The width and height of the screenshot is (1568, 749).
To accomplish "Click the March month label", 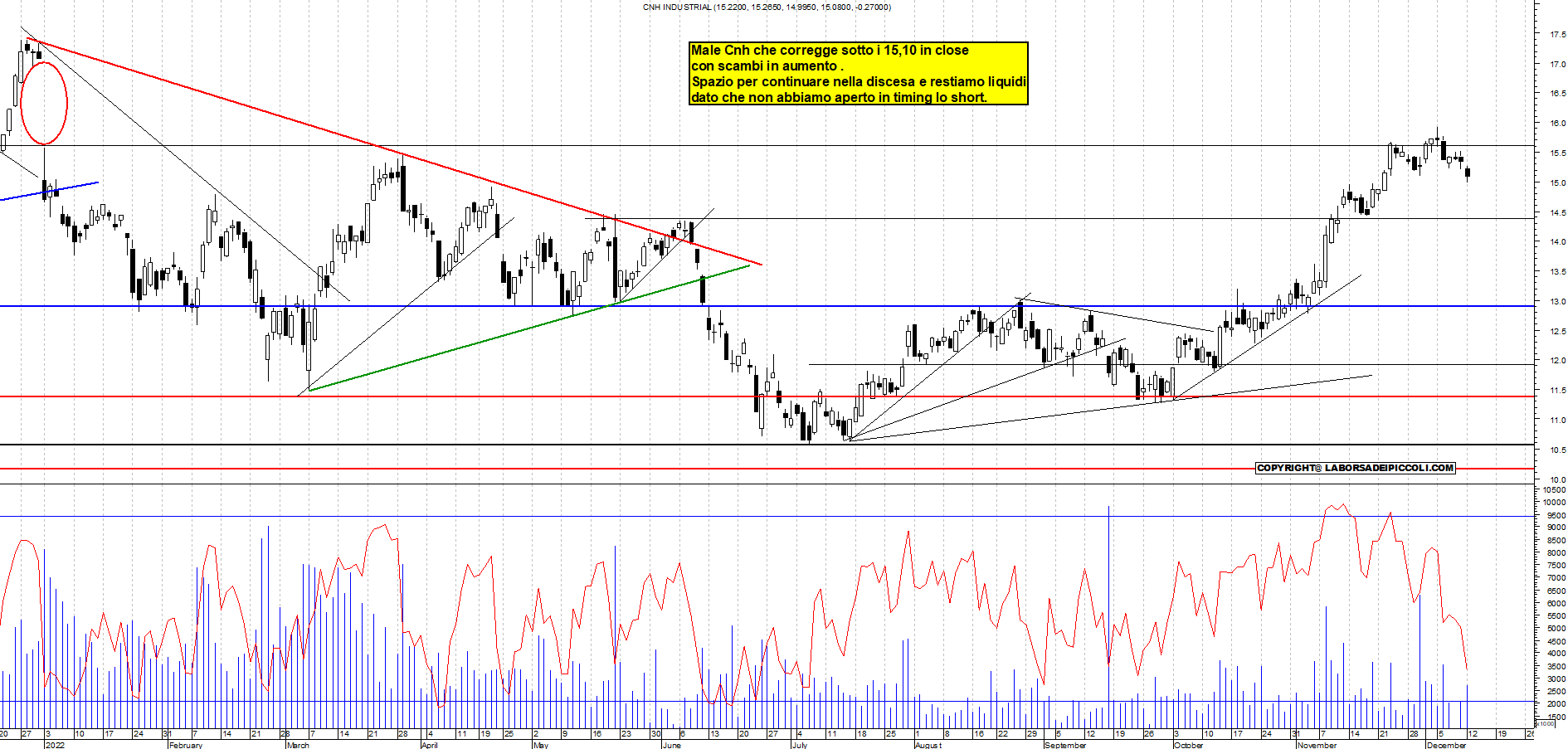I will (x=298, y=745).
